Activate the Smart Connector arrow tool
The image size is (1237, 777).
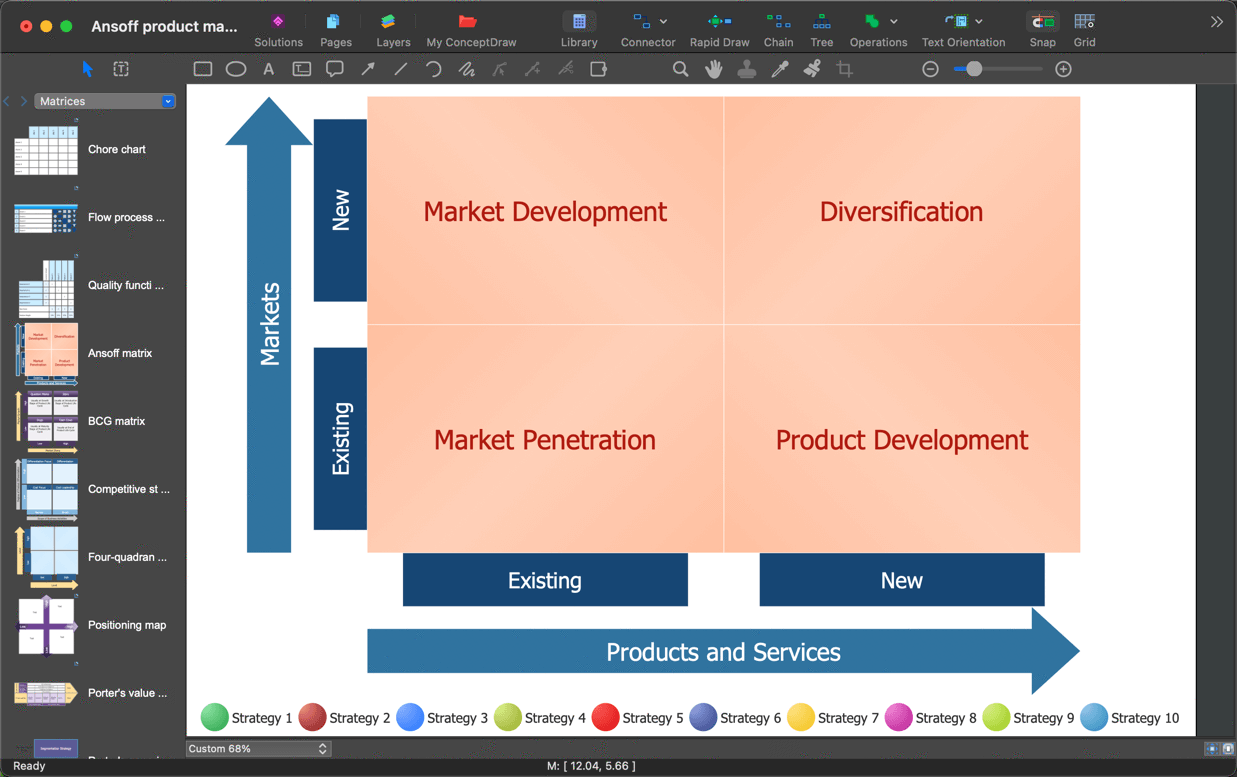[x=367, y=68]
